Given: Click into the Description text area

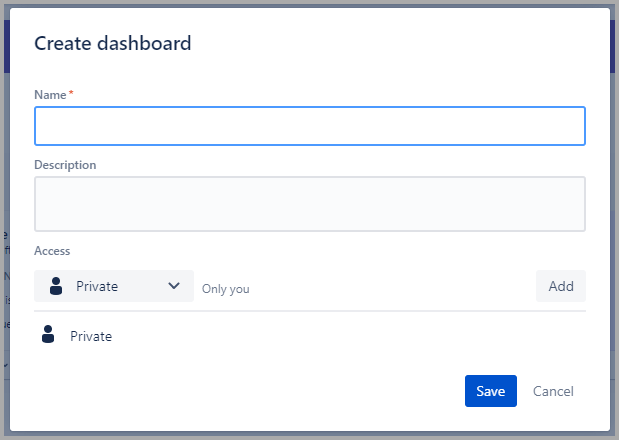Looking at the screenshot, I should tap(309, 204).
